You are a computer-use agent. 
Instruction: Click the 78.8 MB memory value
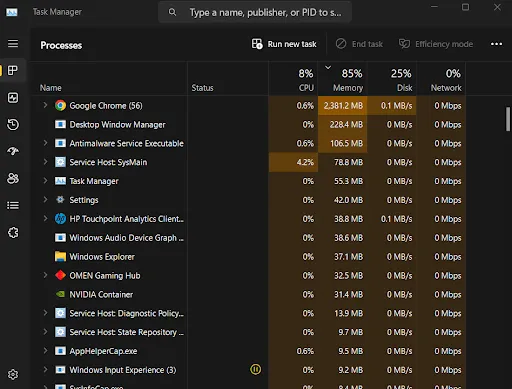[x=348, y=162]
